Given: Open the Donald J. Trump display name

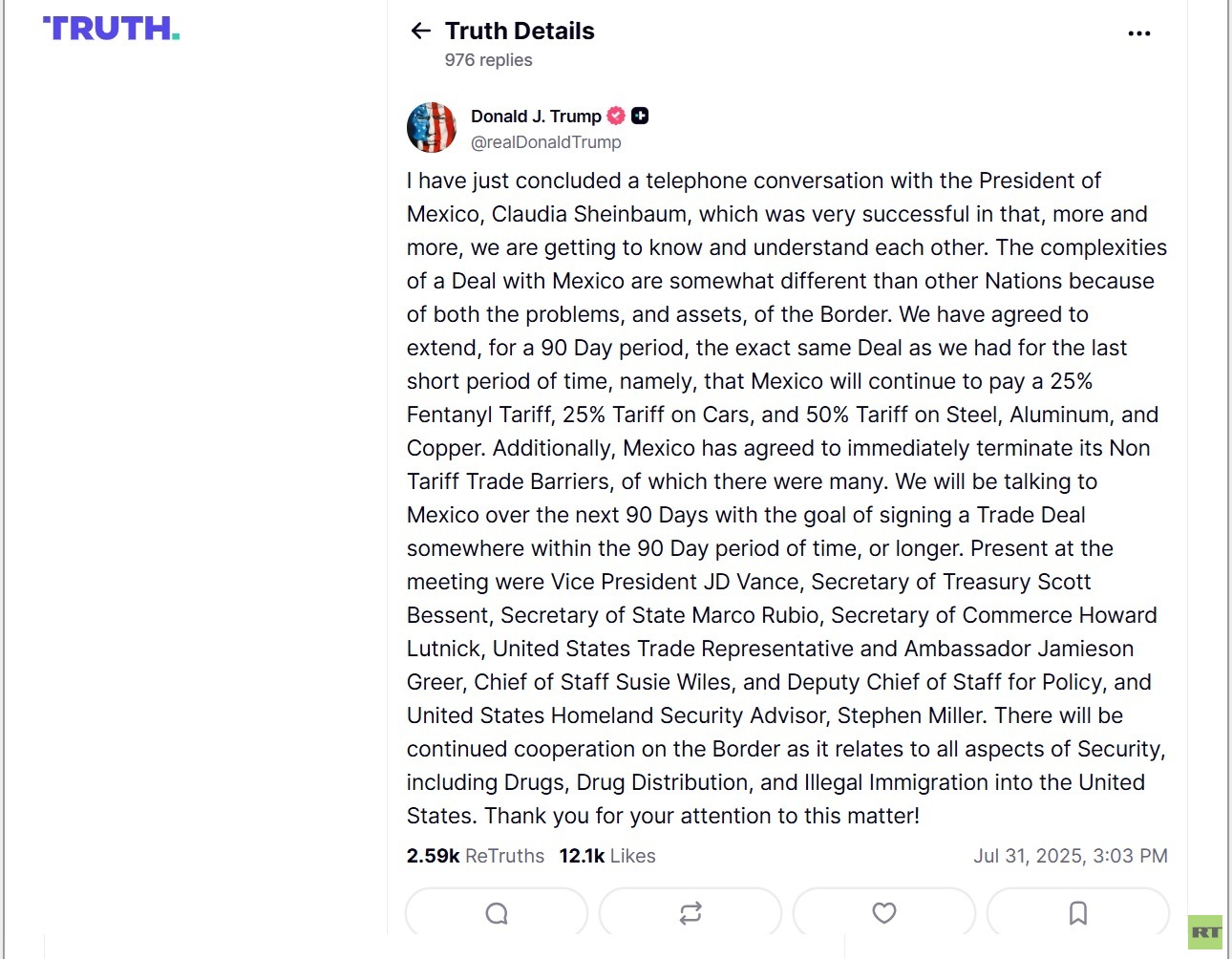Looking at the screenshot, I should pyautogui.click(x=536, y=117).
